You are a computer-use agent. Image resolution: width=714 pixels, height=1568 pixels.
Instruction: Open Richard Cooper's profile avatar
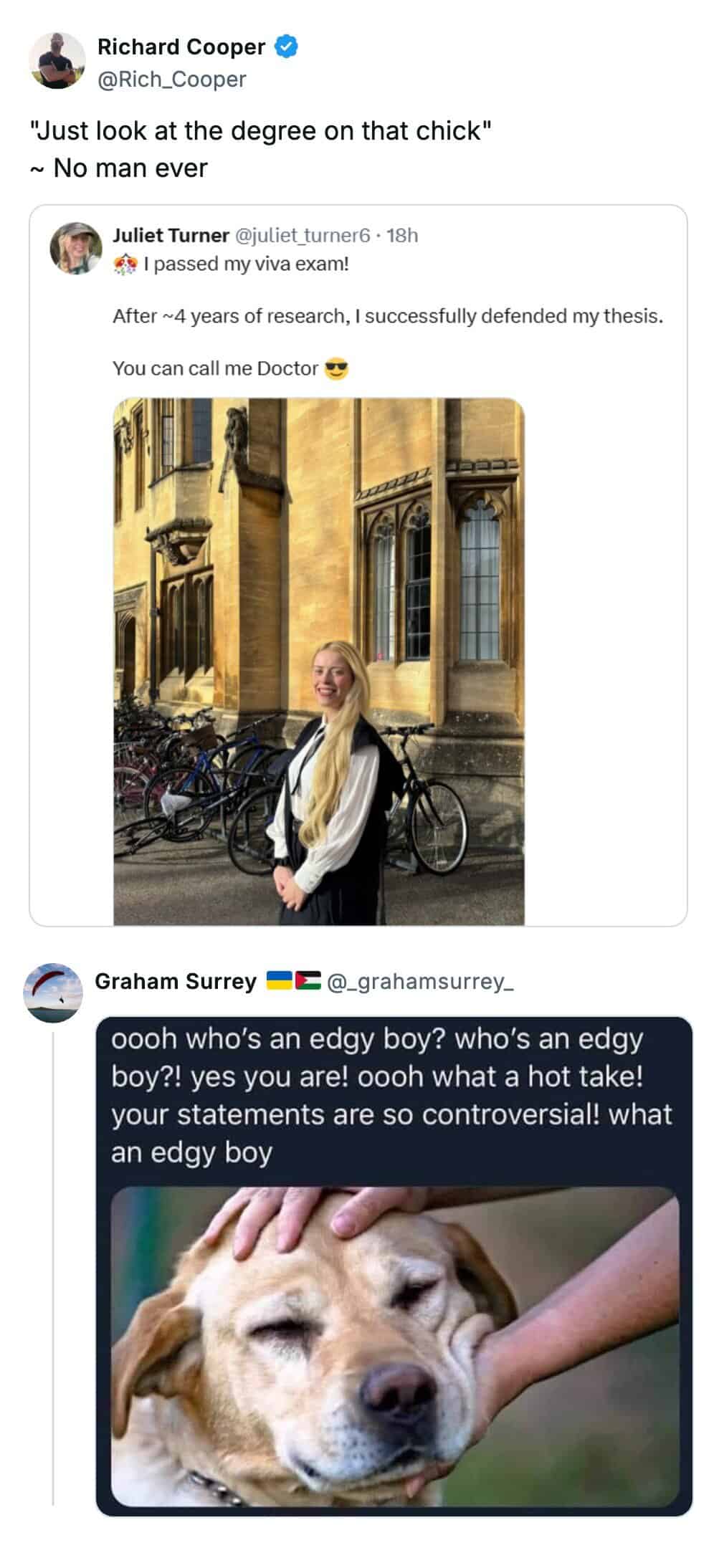57,61
